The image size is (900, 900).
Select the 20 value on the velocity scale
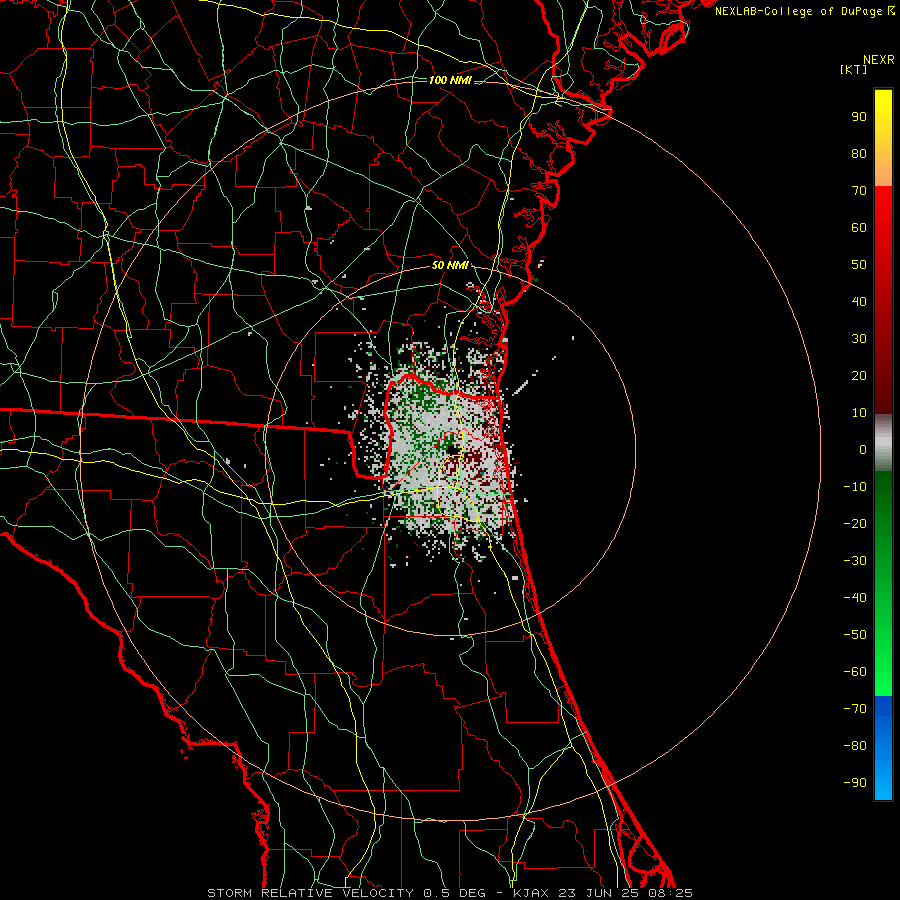click(859, 376)
